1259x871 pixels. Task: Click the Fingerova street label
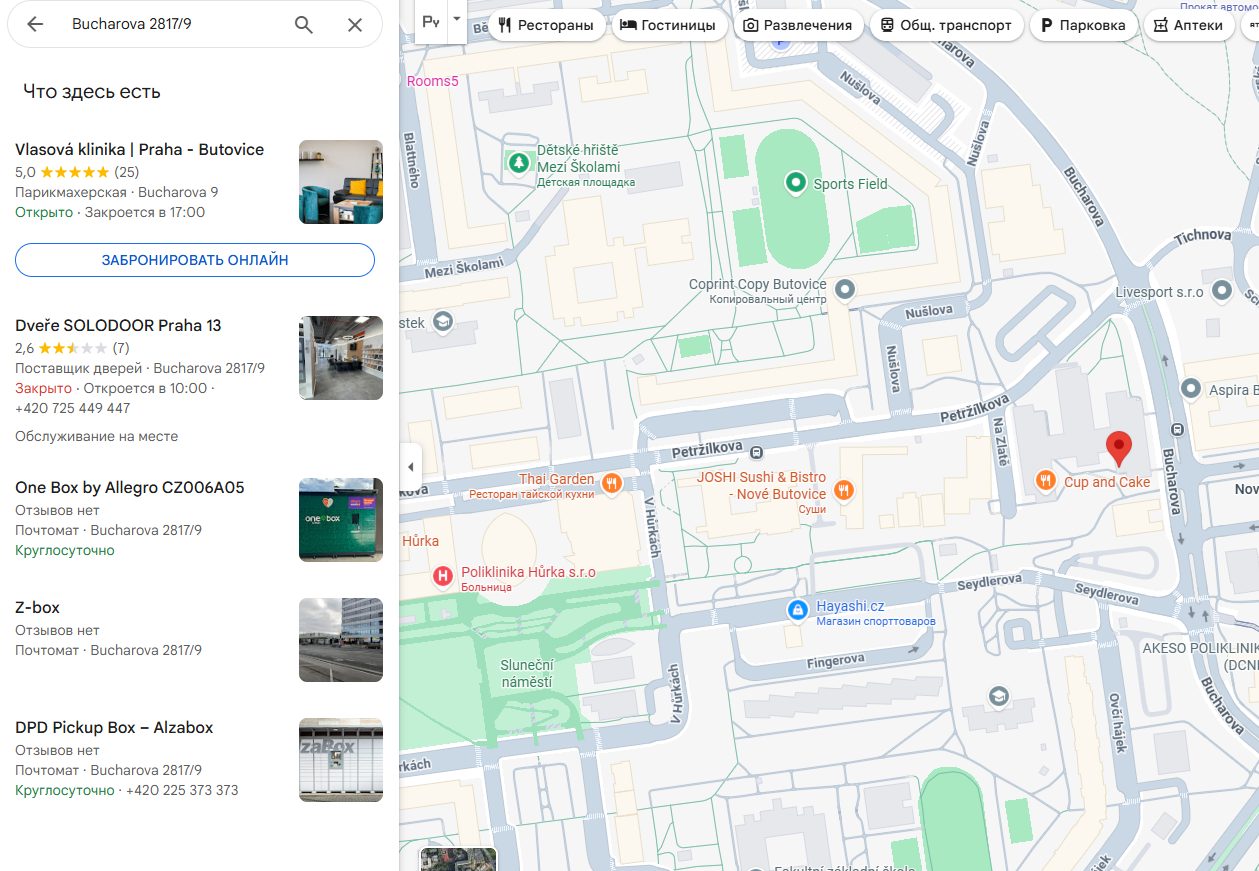pyautogui.click(x=835, y=661)
